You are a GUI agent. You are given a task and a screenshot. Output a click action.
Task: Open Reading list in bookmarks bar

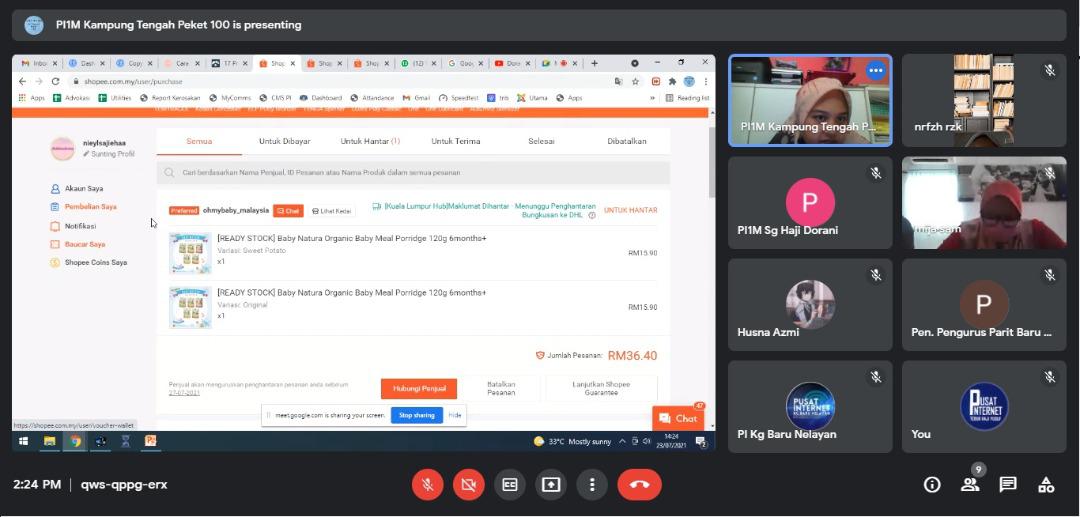point(687,98)
